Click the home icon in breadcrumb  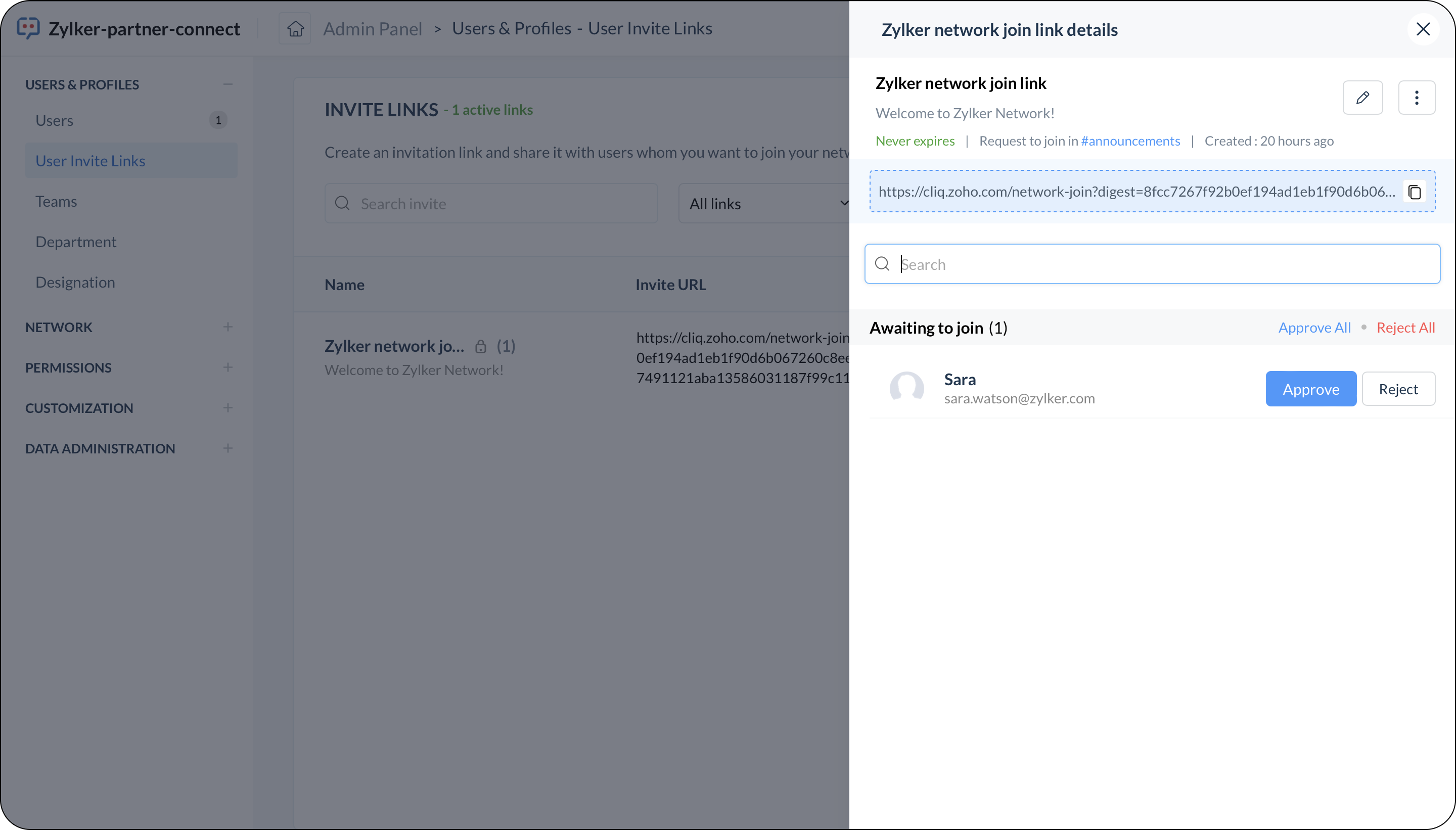(295, 28)
